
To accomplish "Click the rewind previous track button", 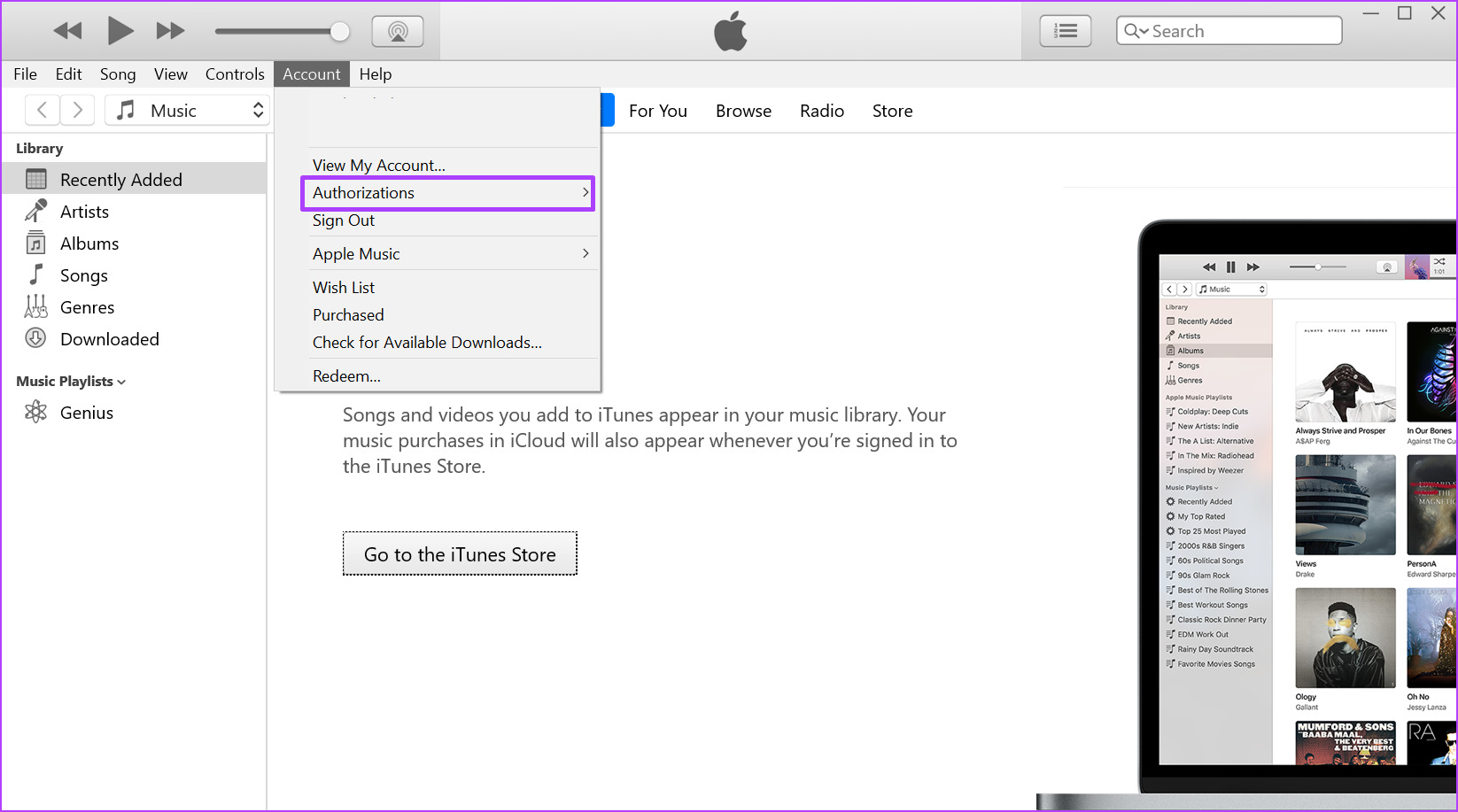I will coord(67,31).
